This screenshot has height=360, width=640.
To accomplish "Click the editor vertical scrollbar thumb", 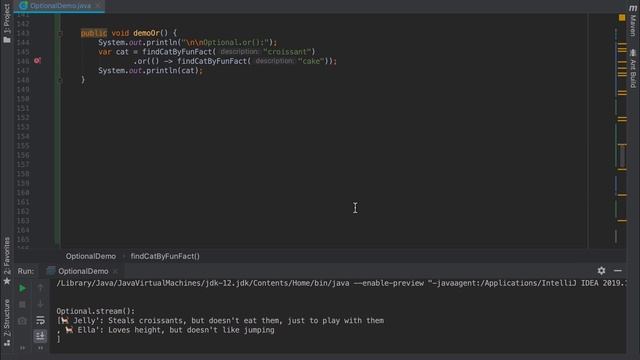I will [x=622, y=157].
